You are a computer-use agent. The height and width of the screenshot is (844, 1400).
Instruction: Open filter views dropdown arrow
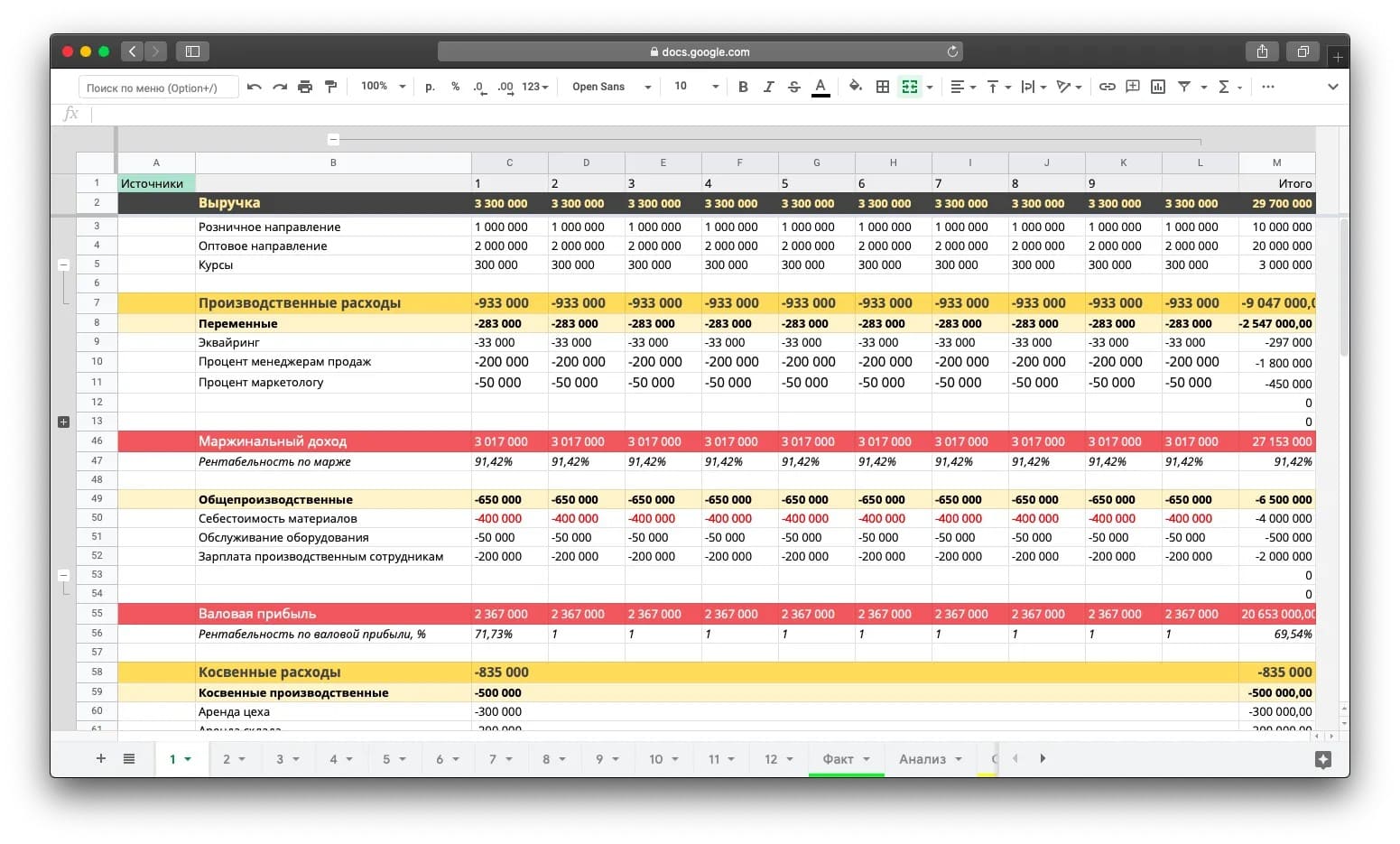pos(1203,88)
